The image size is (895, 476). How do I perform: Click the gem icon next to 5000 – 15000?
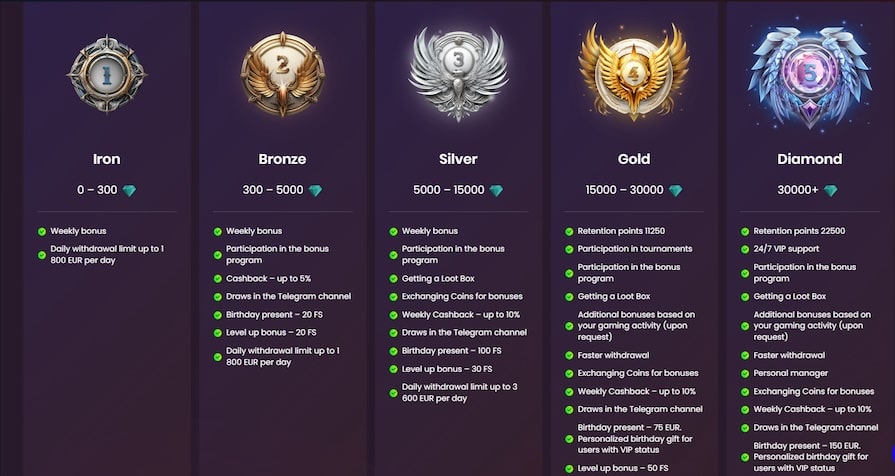[x=496, y=191]
